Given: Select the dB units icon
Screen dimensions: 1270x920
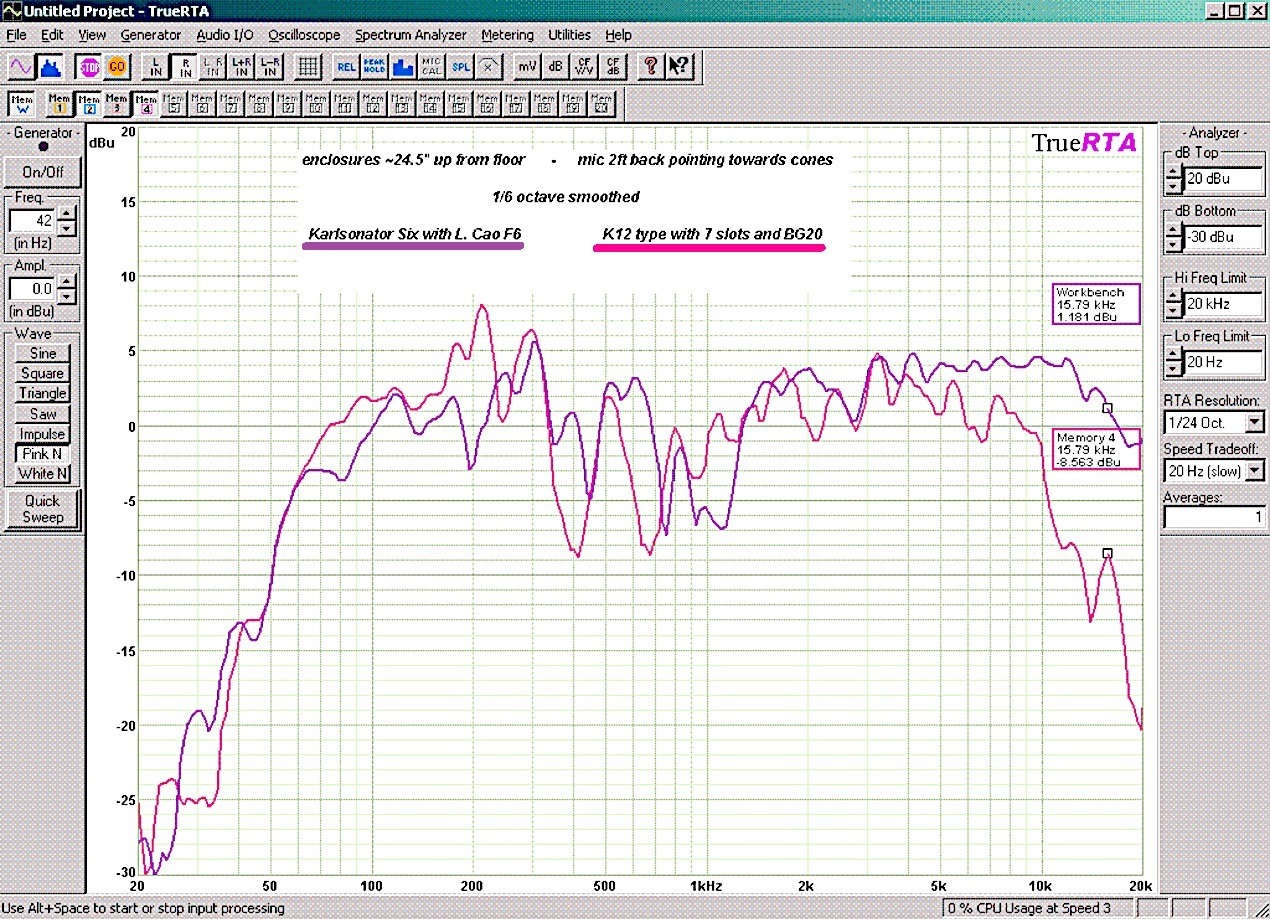Looking at the screenshot, I should pos(555,67).
